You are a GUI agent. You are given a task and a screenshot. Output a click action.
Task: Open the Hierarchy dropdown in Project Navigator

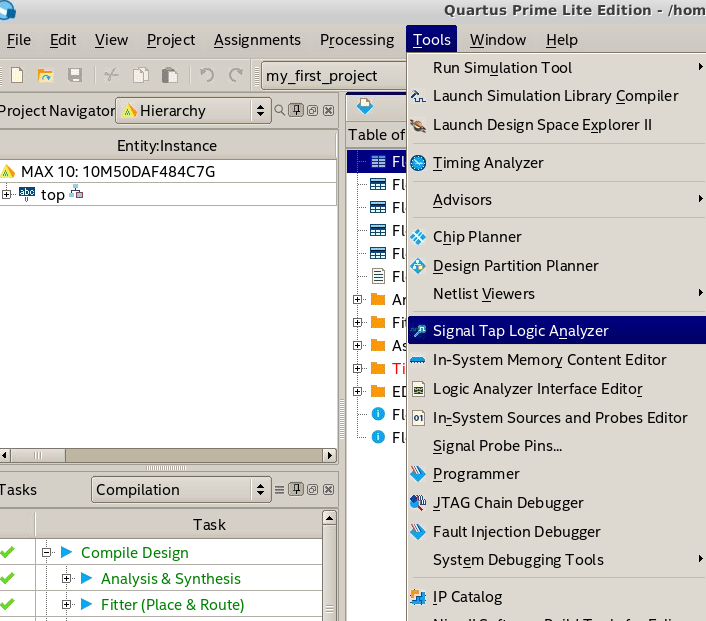click(194, 110)
